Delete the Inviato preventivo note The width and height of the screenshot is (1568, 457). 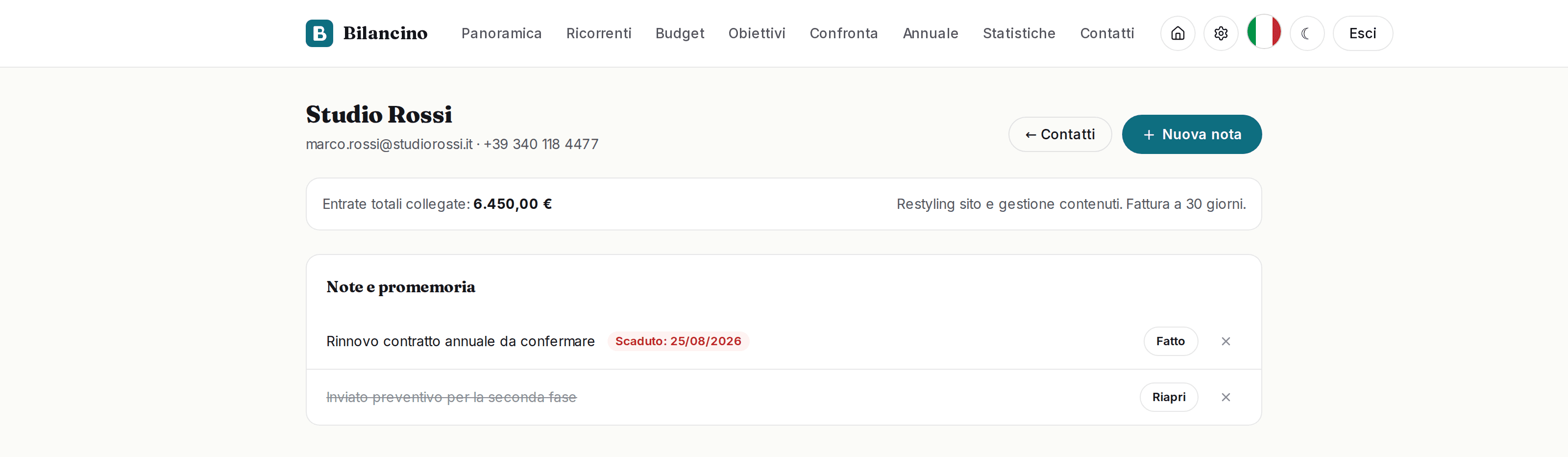point(1225,397)
